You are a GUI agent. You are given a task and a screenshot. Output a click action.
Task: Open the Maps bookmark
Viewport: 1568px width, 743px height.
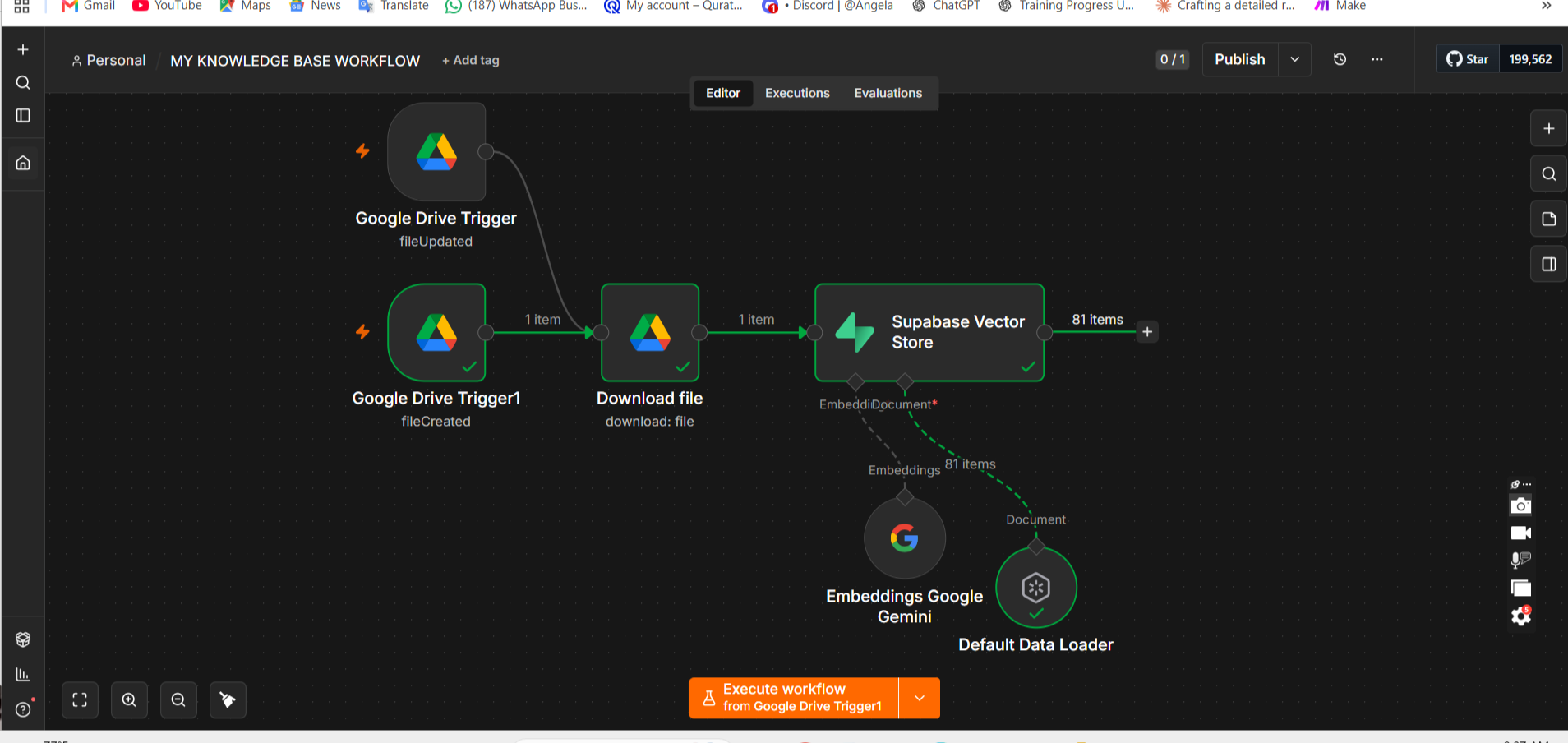(245, 6)
